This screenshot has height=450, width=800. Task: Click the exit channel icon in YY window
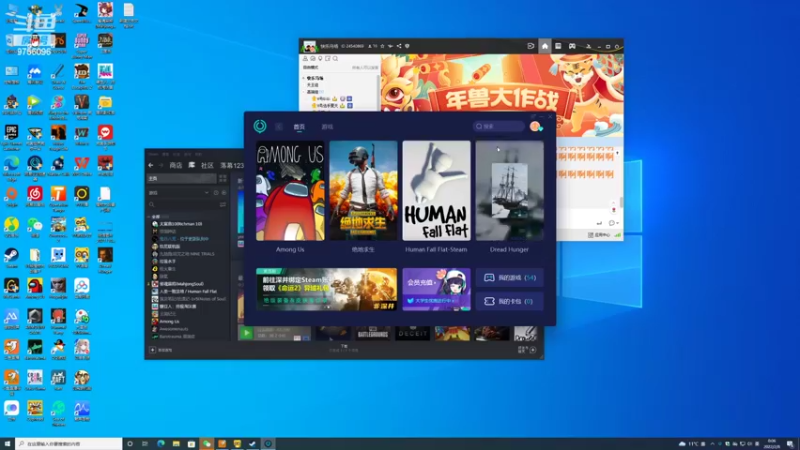531,46
